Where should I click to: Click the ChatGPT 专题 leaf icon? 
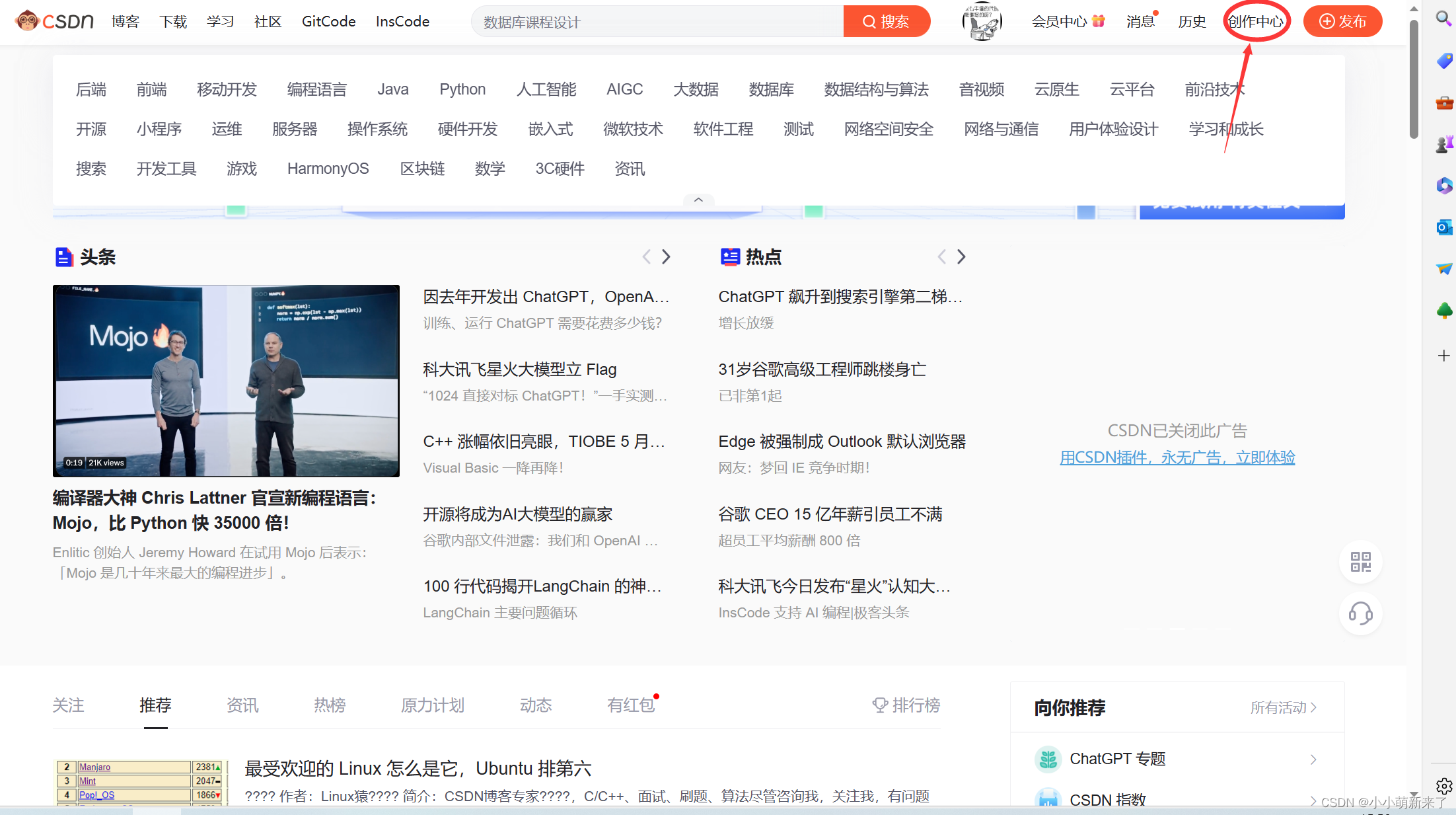(x=1048, y=759)
